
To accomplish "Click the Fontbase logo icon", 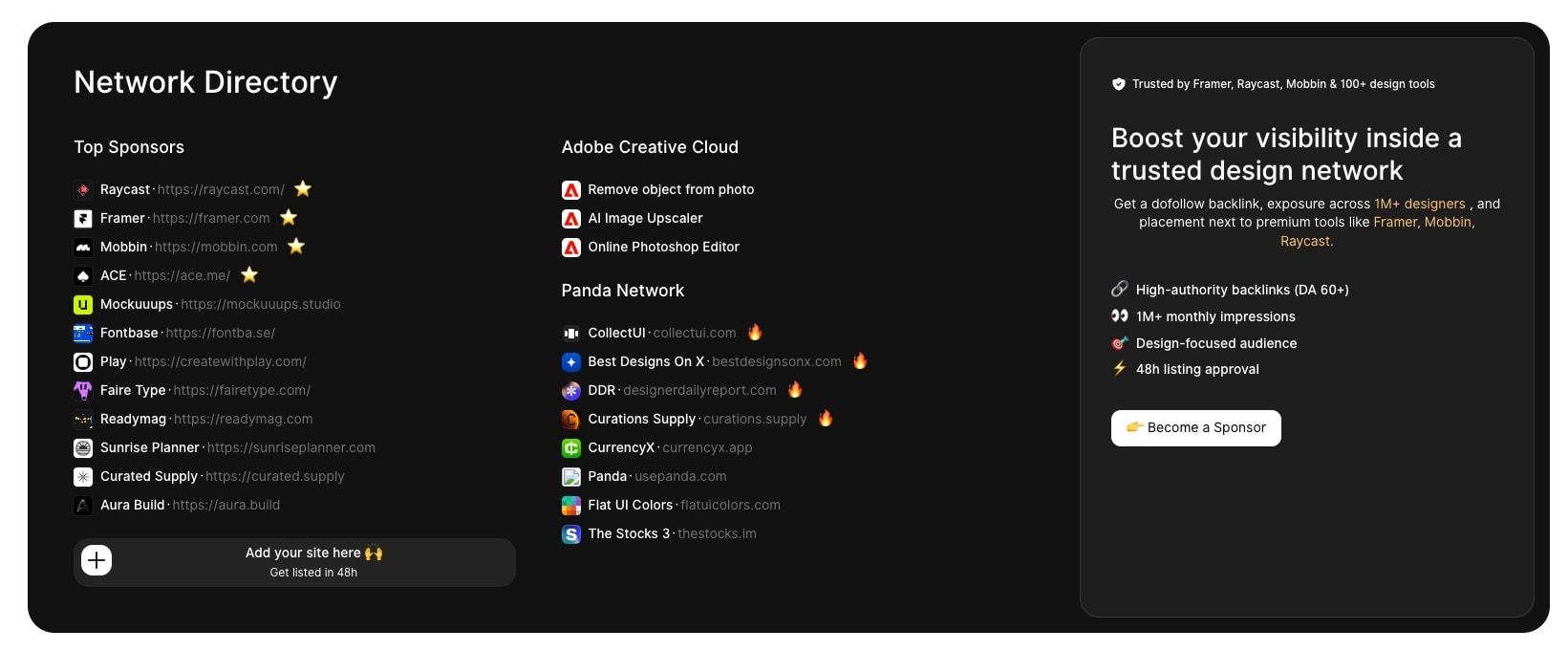I will [83, 333].
